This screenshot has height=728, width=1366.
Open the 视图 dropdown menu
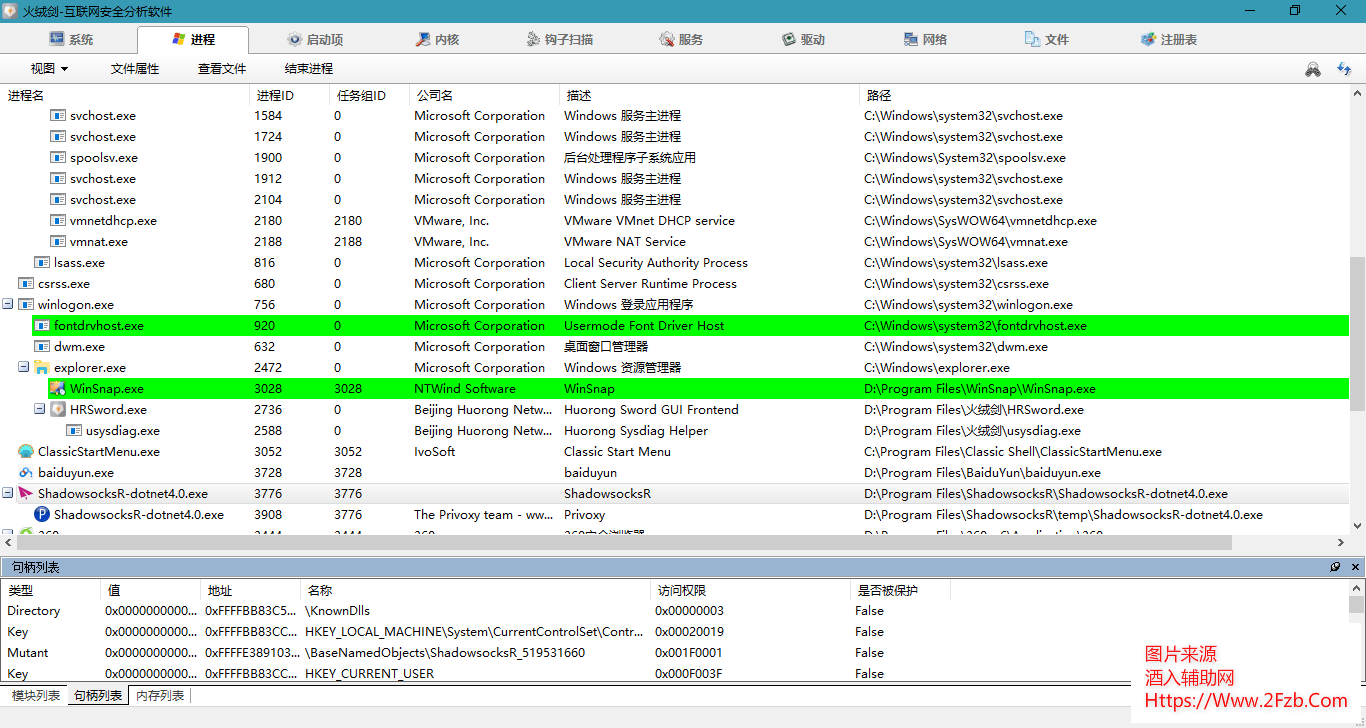tap(49, 69)
